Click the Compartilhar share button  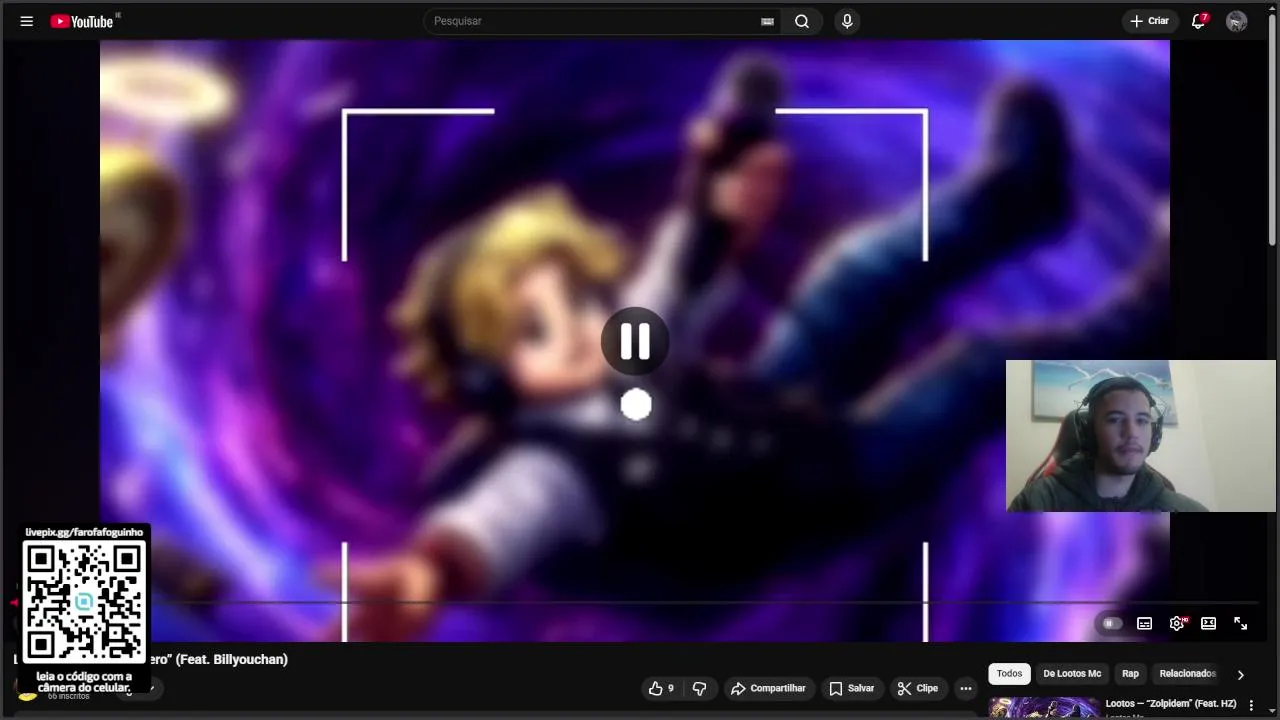point(768,688)
